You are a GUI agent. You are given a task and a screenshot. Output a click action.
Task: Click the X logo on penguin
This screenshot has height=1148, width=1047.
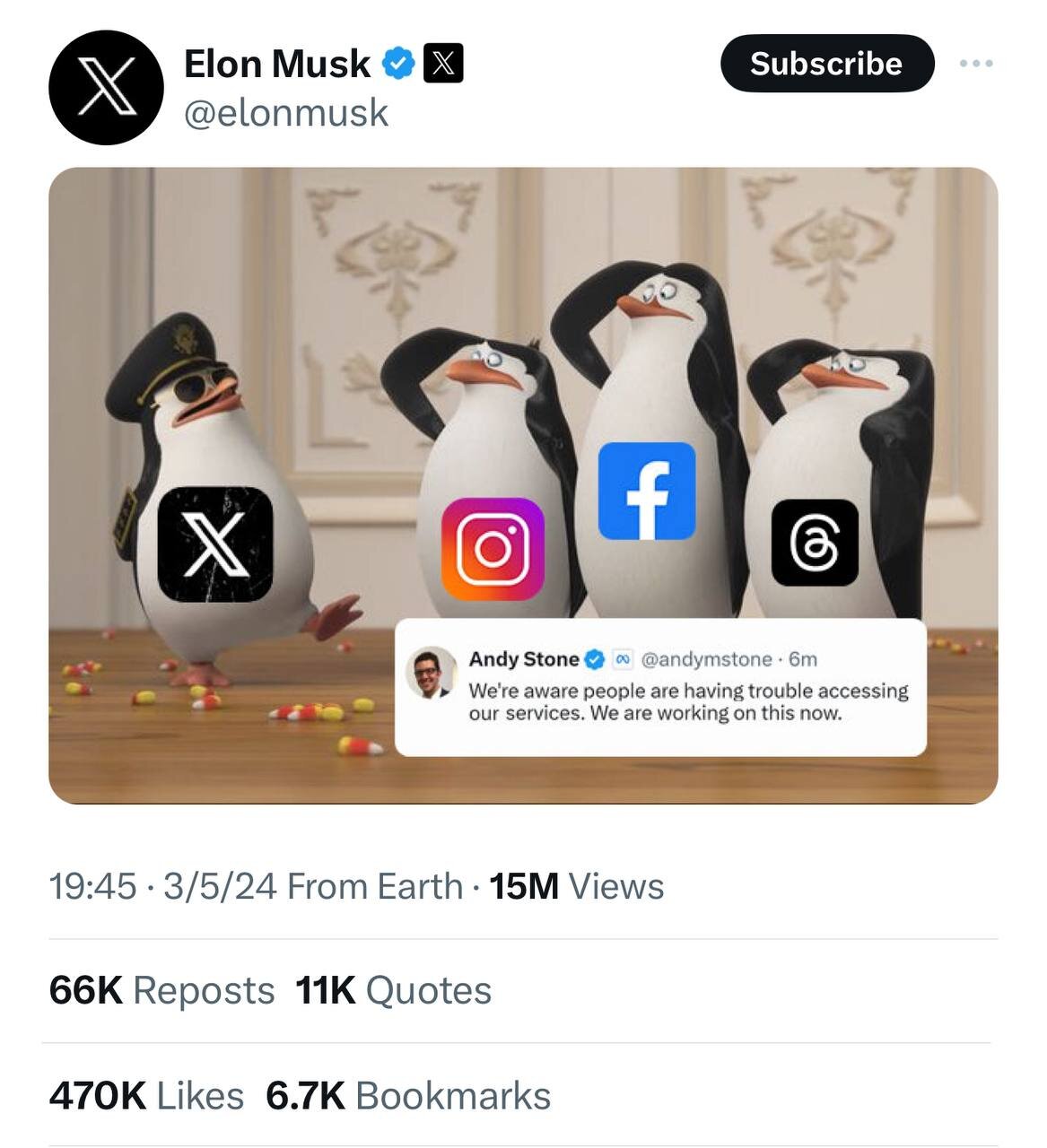coord(215,544)
